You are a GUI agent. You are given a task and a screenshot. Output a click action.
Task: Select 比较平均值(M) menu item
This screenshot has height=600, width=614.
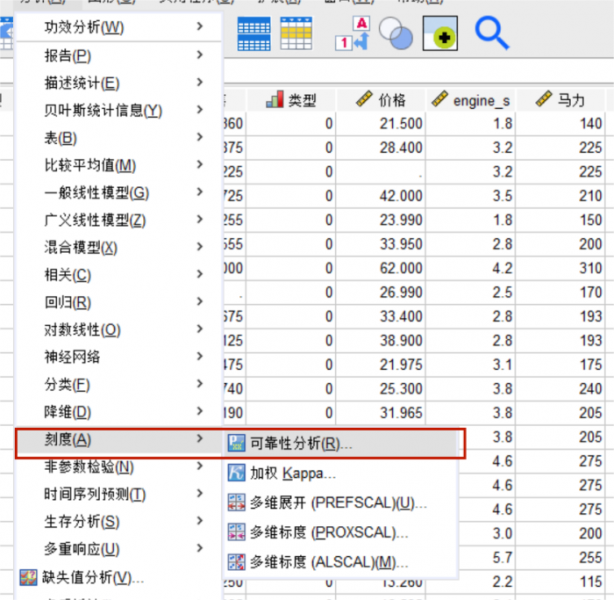(90, 165)
